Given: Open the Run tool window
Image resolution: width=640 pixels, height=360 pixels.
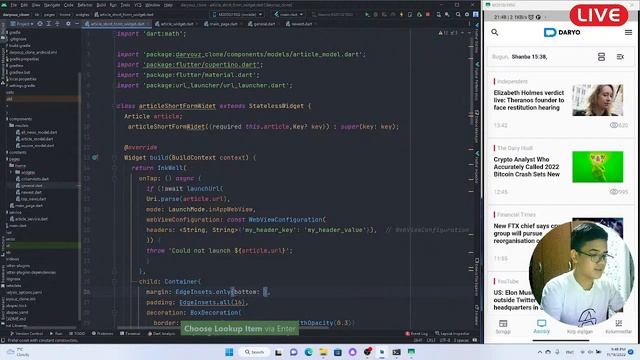Looking at the screenshot, I should click(x=57, y=333).
